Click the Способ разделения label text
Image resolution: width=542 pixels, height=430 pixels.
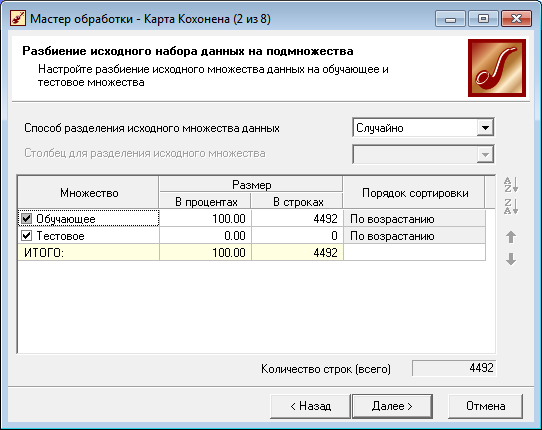[x=152, y=128]
